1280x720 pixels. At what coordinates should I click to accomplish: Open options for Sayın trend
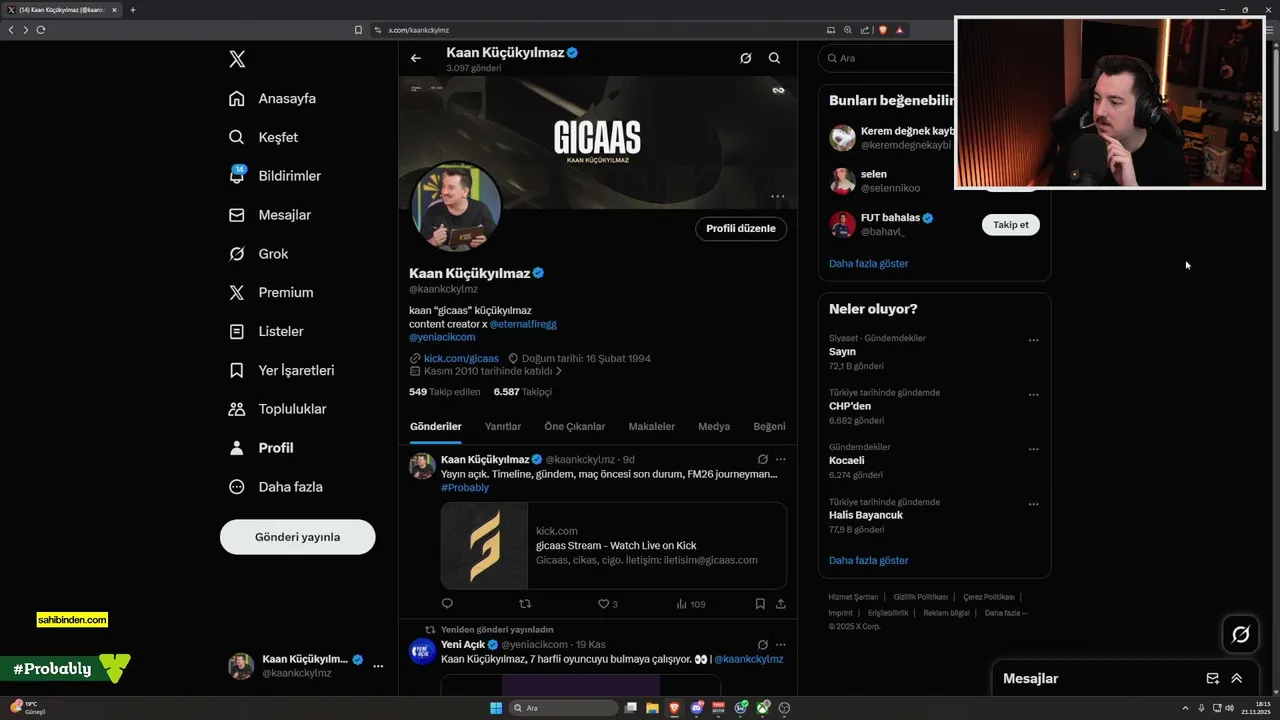tap(1034, 340)
